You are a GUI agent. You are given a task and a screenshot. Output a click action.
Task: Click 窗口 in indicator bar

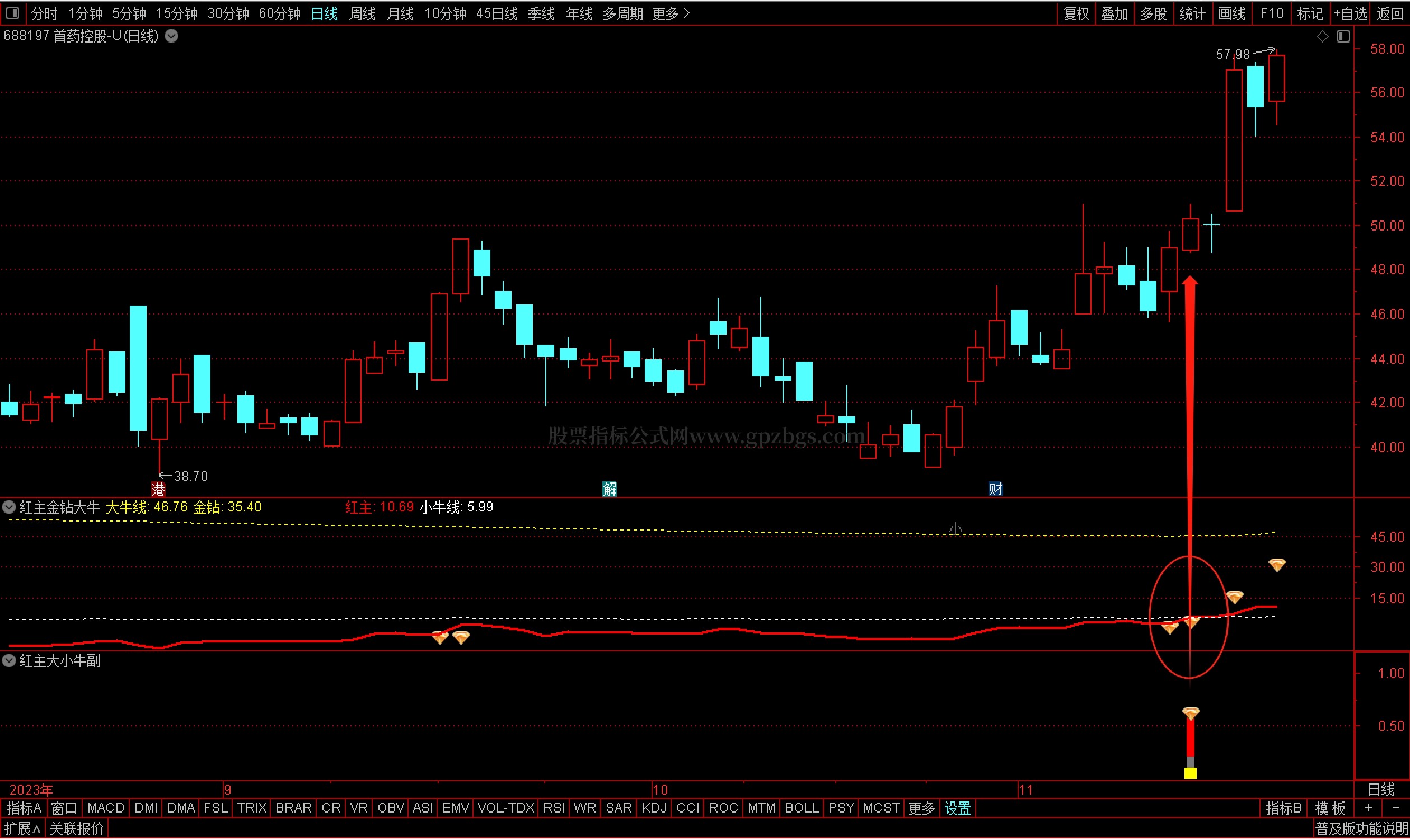coord(64,808)
